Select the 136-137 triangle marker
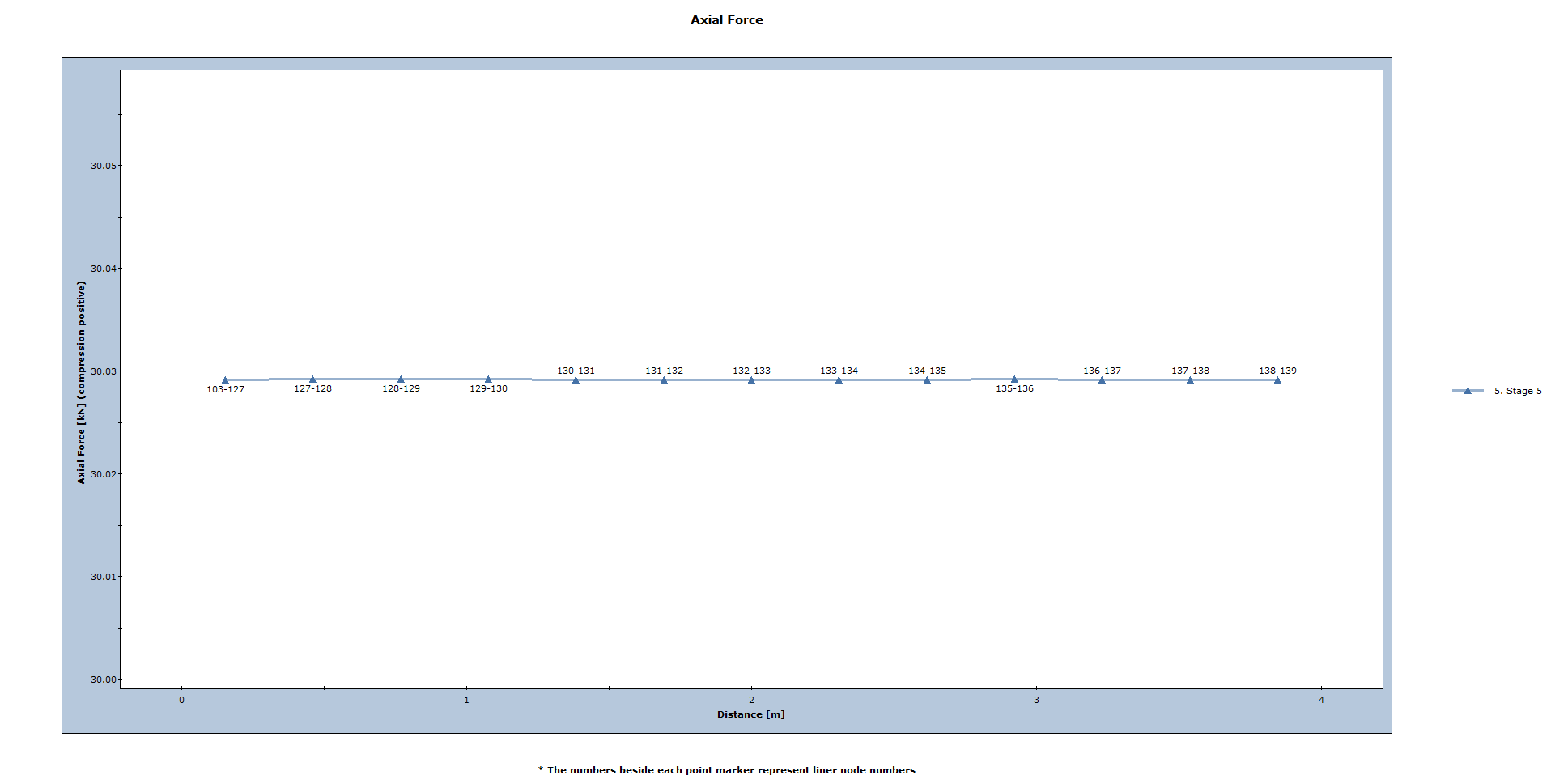Screen dimensions: 1551x784 point(1102,379)
